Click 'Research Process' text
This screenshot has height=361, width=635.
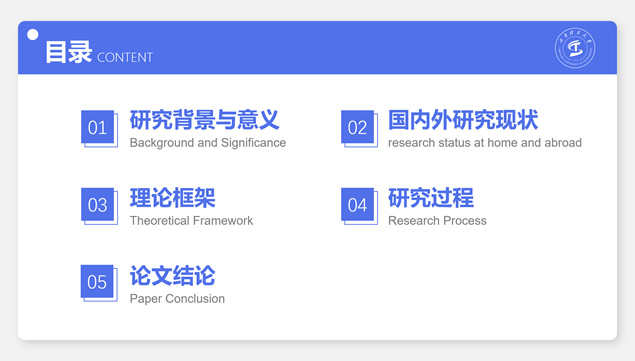coord(437,220)
